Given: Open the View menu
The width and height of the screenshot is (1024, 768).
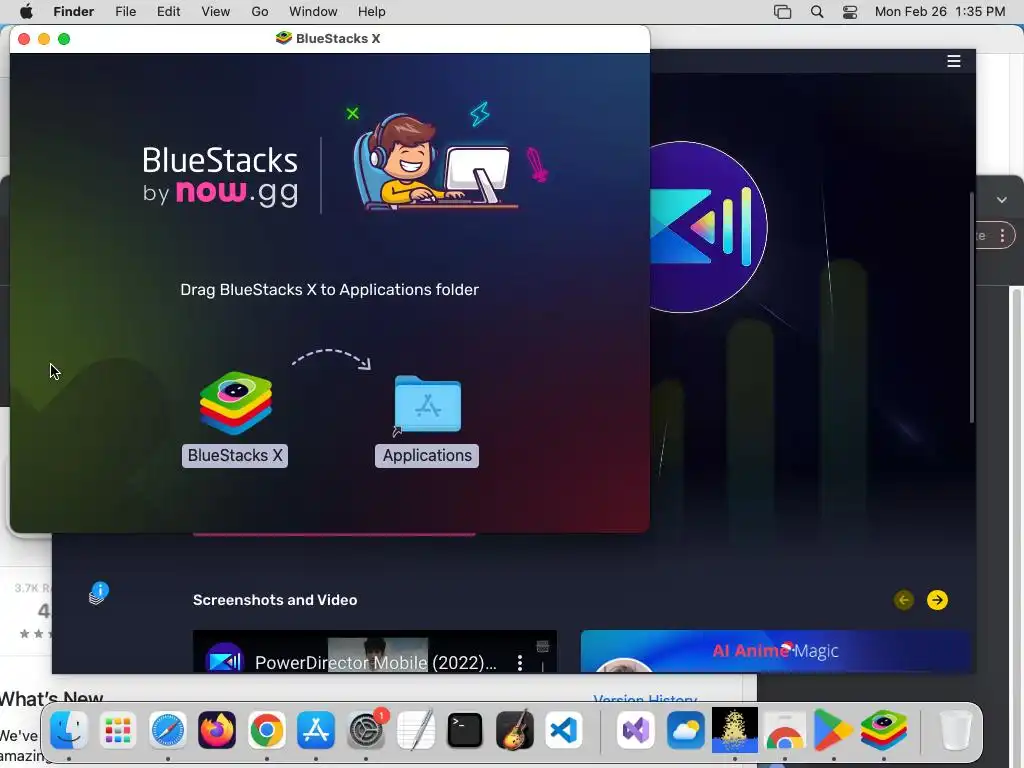Looking at the screenshot, I should click(x=216, y=12).
